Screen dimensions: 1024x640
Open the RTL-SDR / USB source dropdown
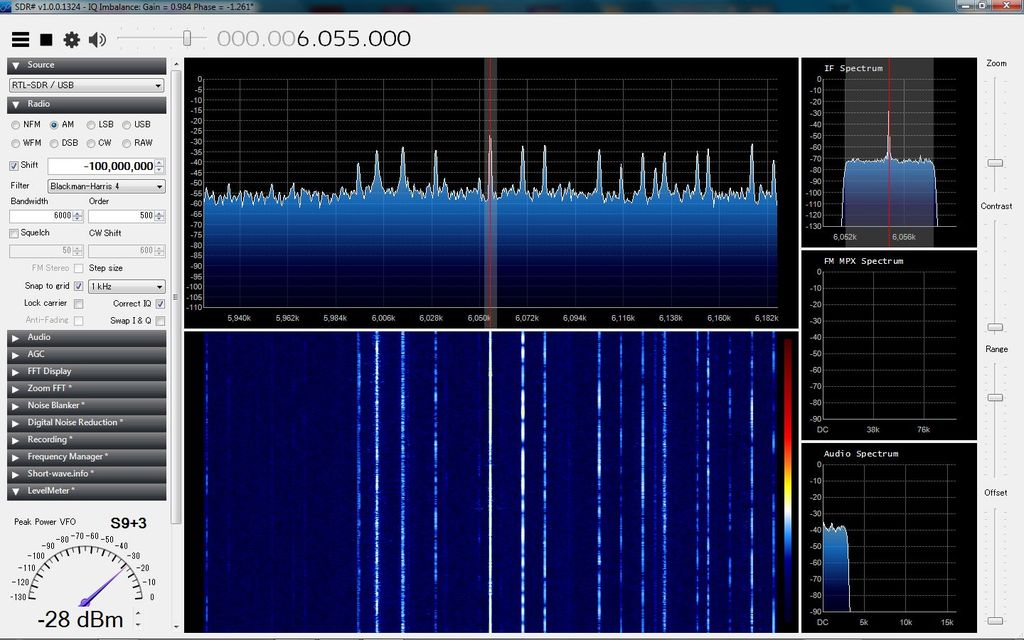click(x=86, y=85)
